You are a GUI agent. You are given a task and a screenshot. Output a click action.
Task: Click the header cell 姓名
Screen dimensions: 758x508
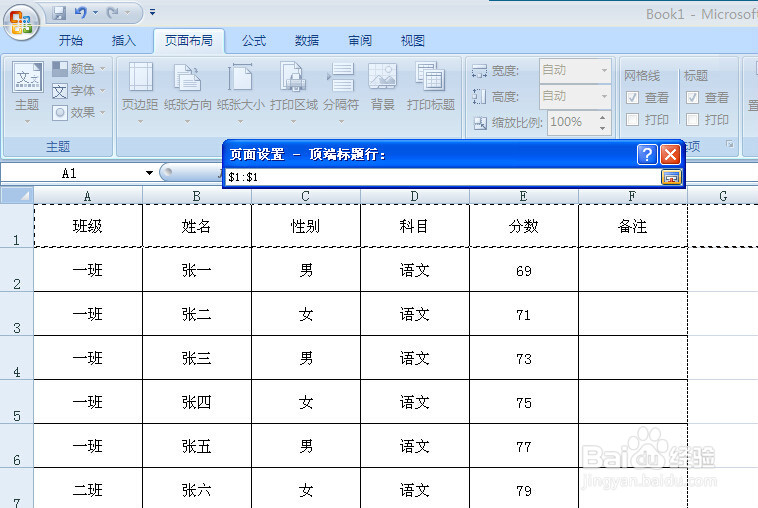point(197,226)
